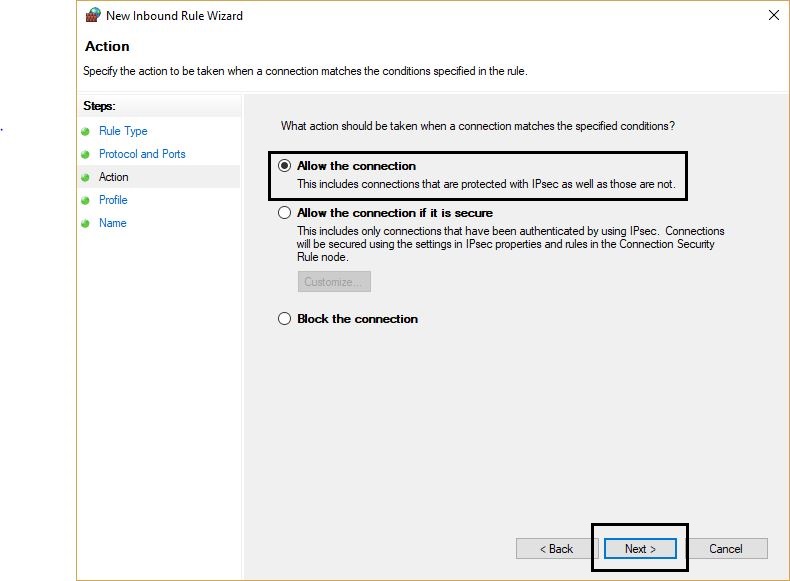Click the greyed-out Customize button
This screenshot has height=581, width=790.
pyautogui.click(x=334, y=282)
